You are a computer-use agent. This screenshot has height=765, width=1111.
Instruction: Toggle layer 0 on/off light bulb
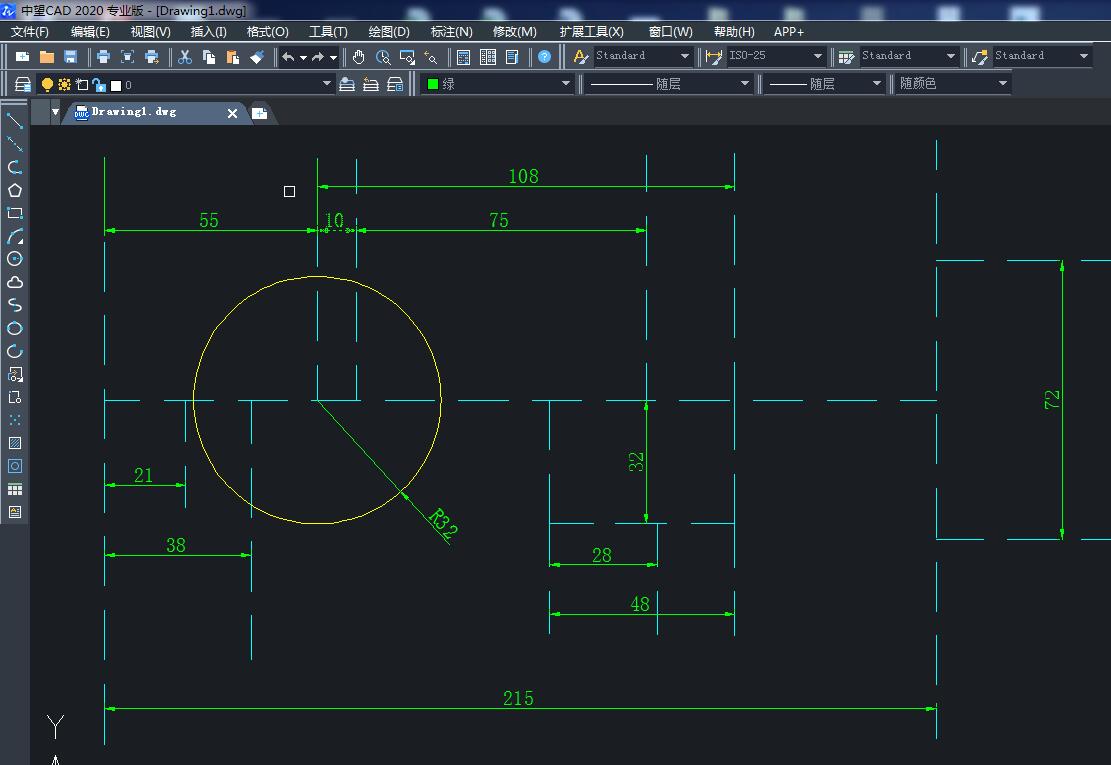pyautogui.click(x=47, y=85)
